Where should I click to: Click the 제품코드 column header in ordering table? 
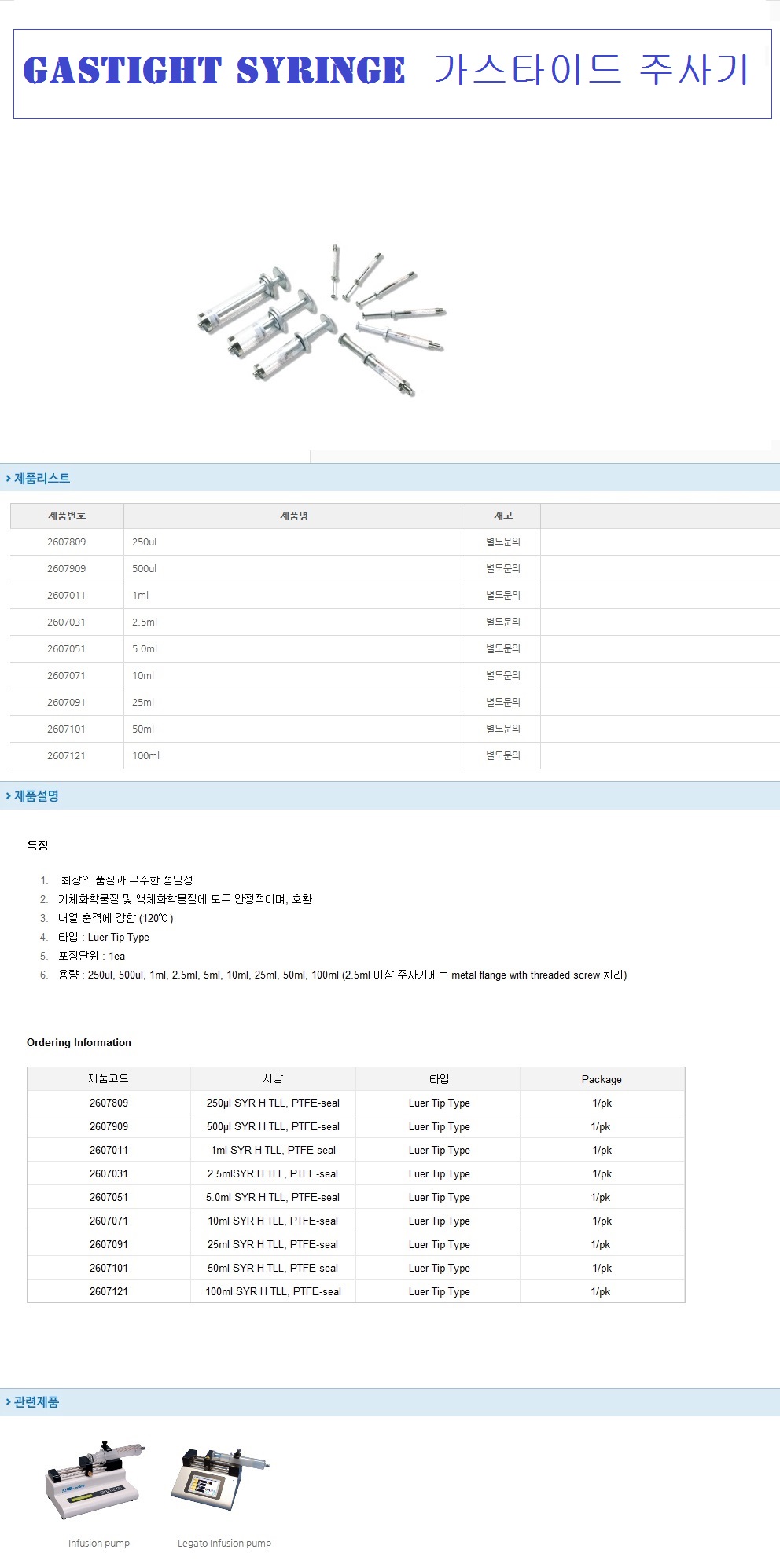click(x=109, y=1079)
